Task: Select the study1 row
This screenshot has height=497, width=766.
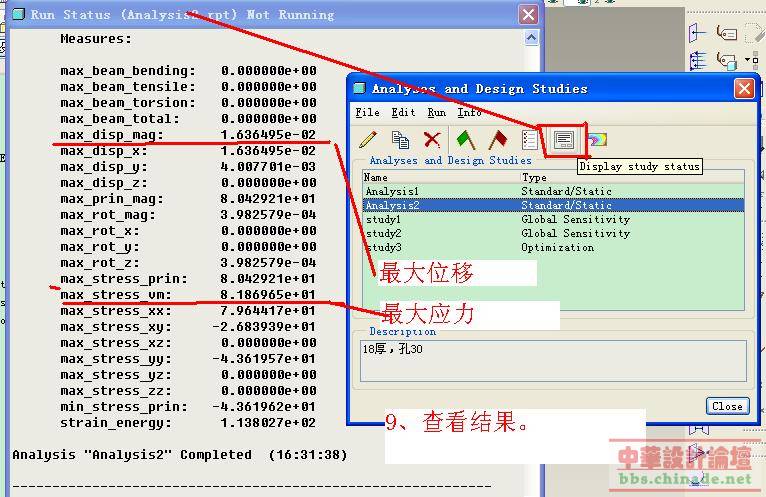Action: click(x=553, y=219)
